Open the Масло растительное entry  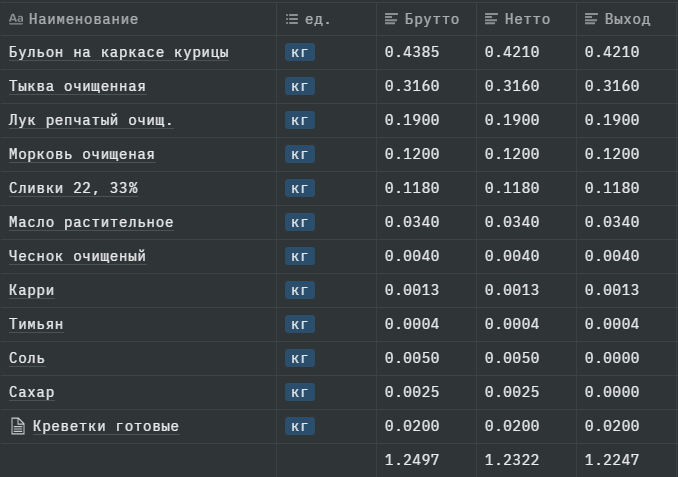pos(91,222)
